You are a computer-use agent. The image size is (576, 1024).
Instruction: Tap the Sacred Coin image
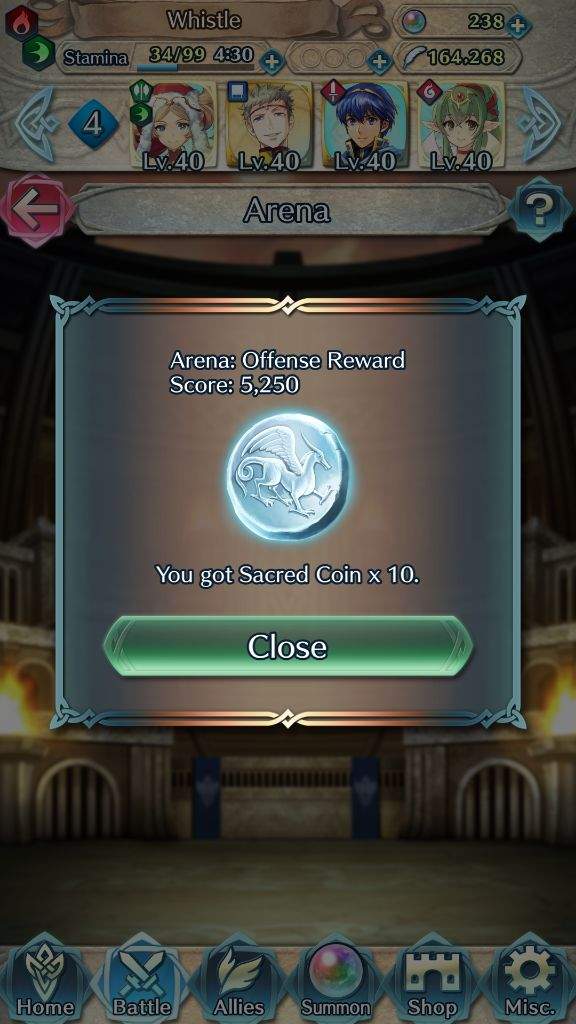(288, 477)
